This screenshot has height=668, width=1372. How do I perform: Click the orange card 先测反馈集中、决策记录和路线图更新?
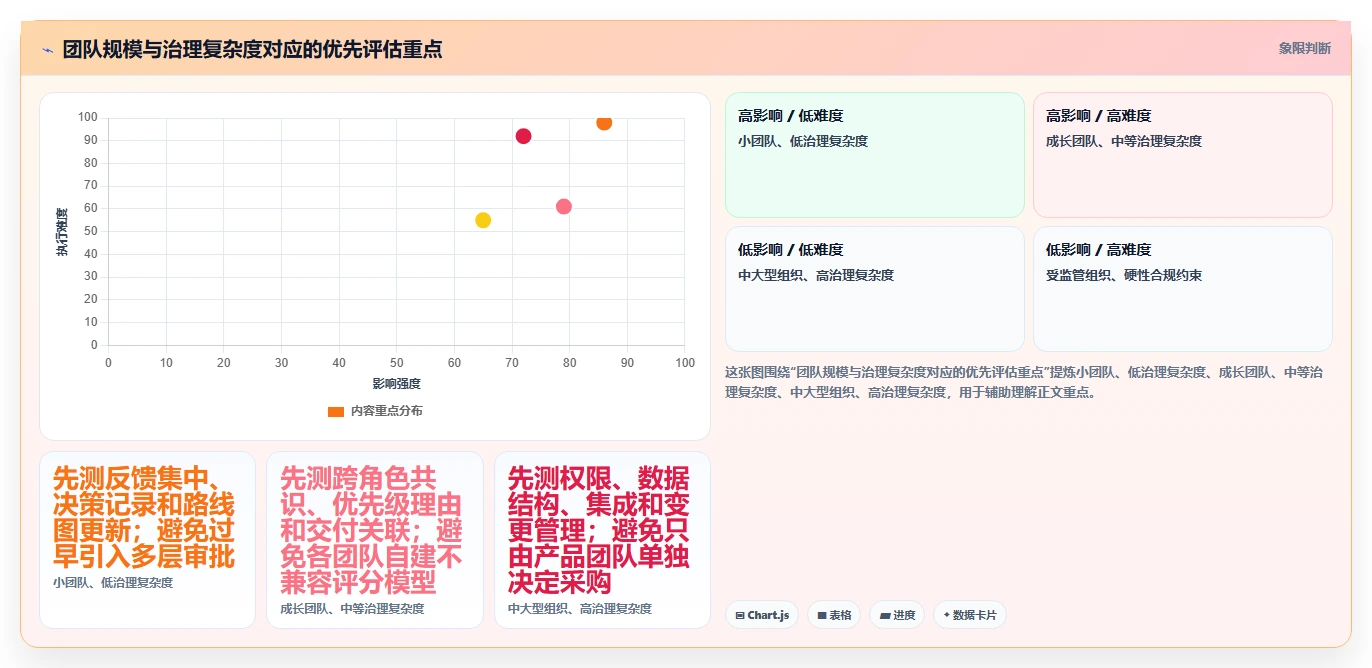coord(147,540)
